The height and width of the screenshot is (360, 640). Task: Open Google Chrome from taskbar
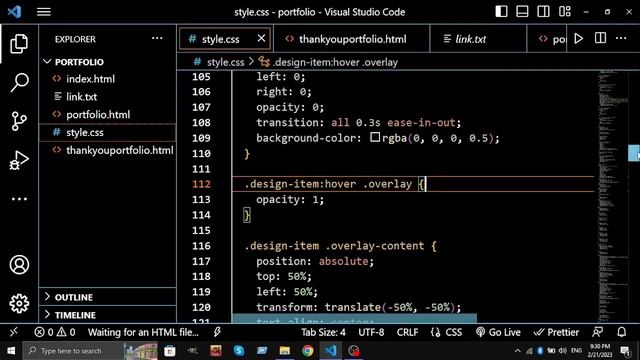[x=308, y=351]
